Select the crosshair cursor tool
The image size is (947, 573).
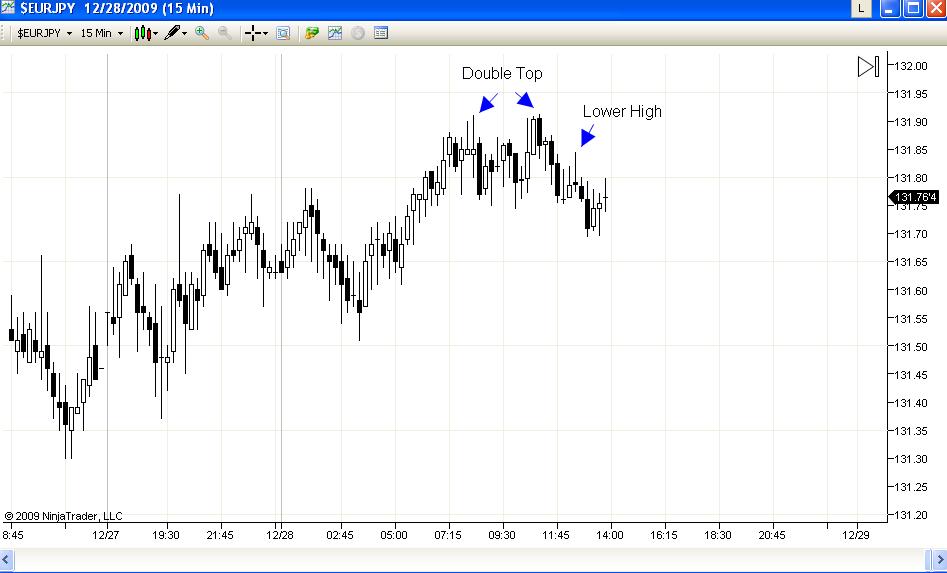pos(253,33)
